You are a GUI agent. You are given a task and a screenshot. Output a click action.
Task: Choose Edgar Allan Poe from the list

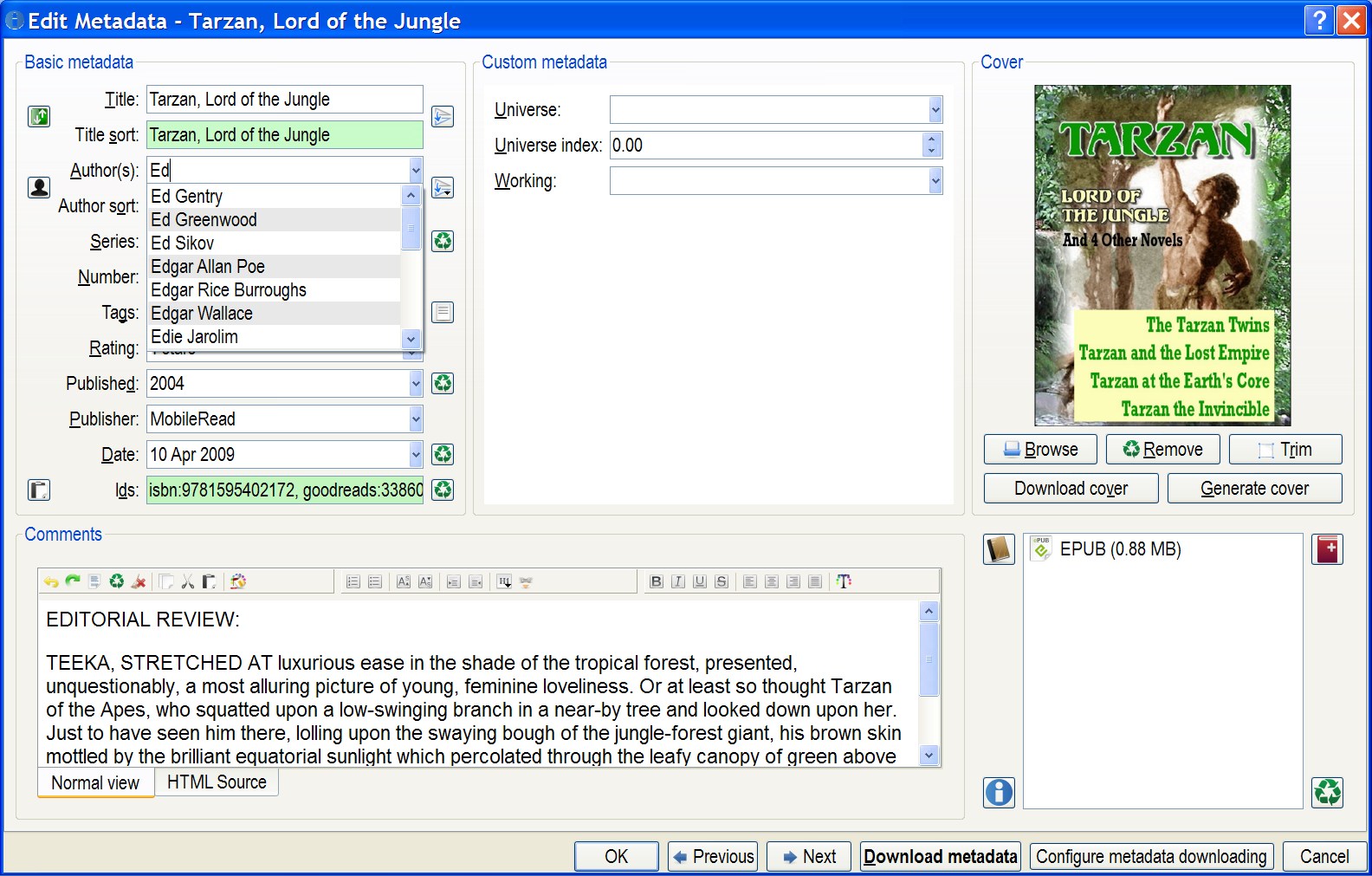(x=275, y=266)
